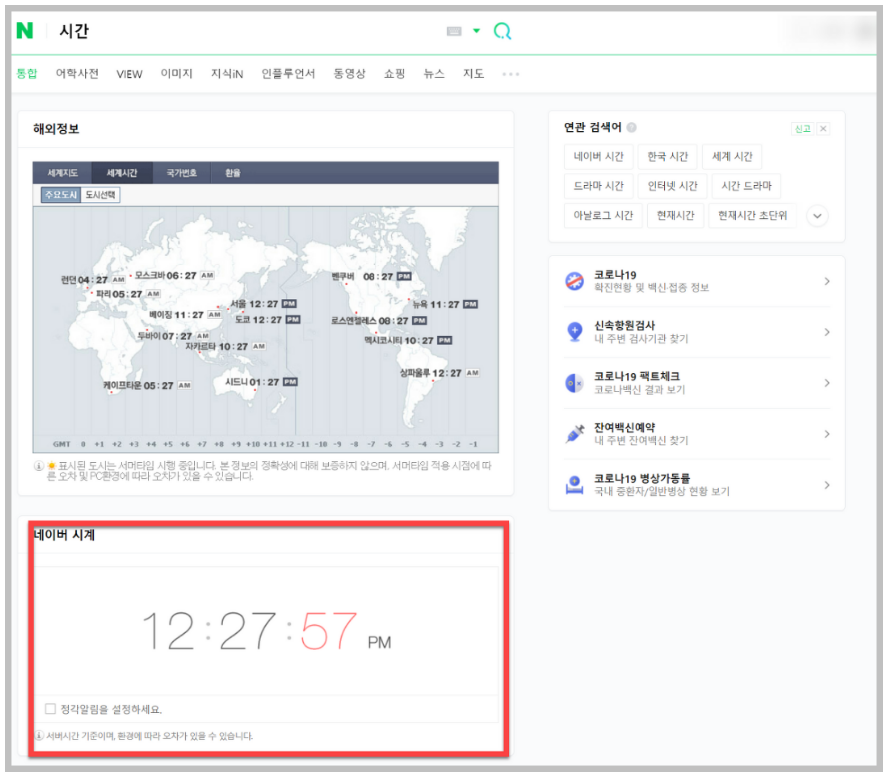Click related search 아날로그 시간

point(603,215)
